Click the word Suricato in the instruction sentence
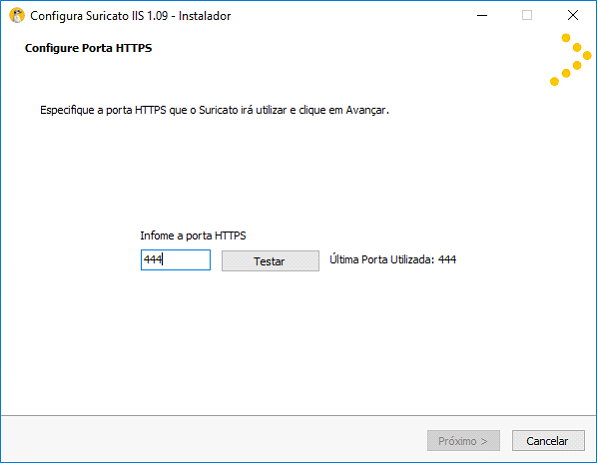598x464 pixels. tap(219, 110)
